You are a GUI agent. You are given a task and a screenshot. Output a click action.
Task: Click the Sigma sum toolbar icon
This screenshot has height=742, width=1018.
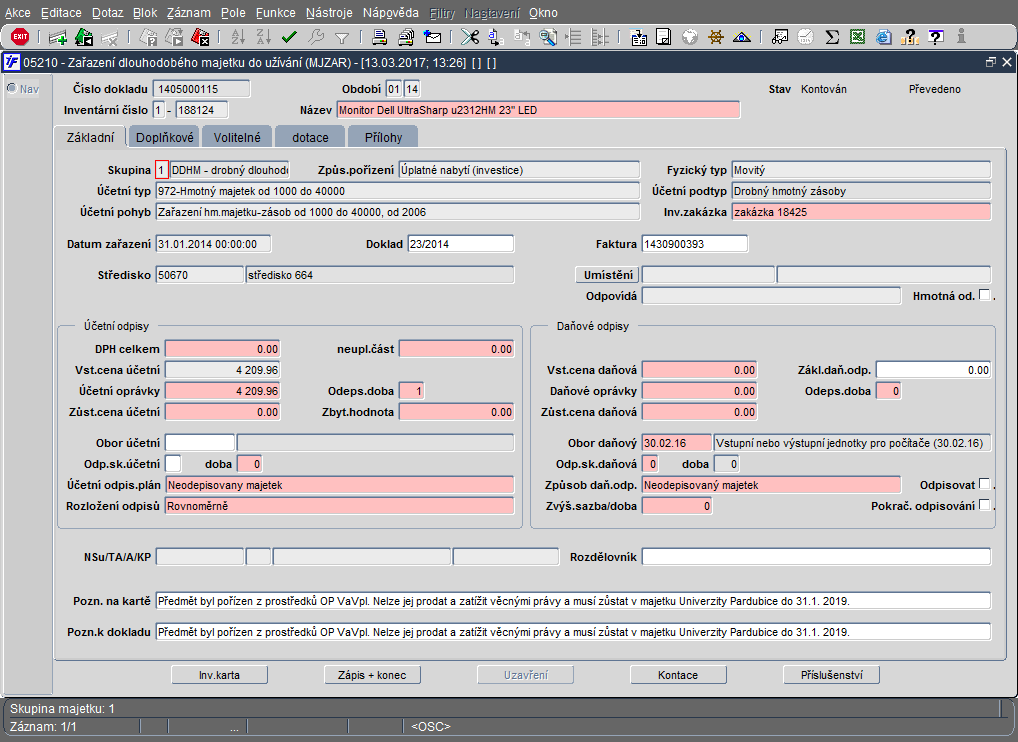coord(832,38)
